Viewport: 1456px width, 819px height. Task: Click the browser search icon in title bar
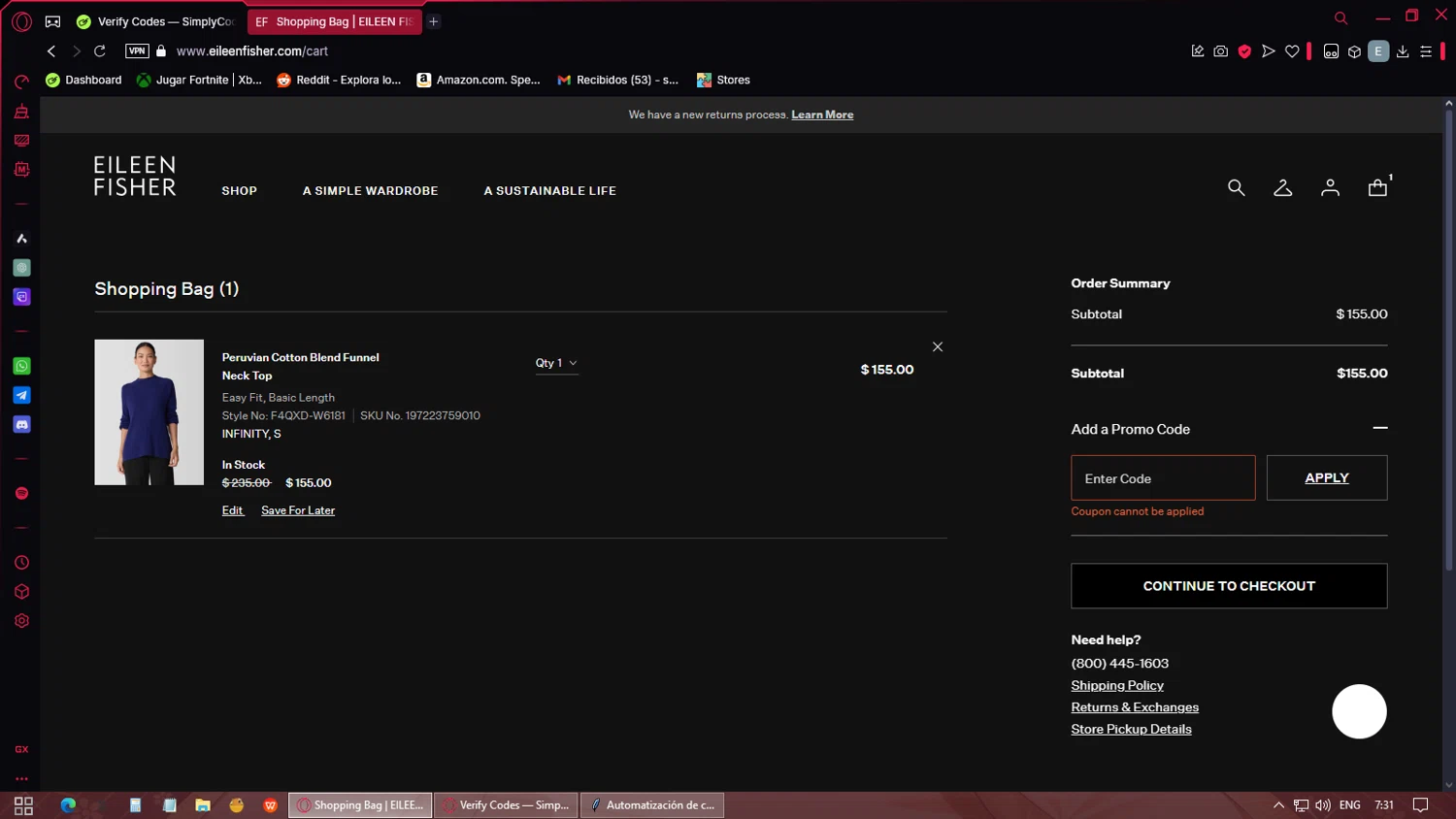(1340, 18)
